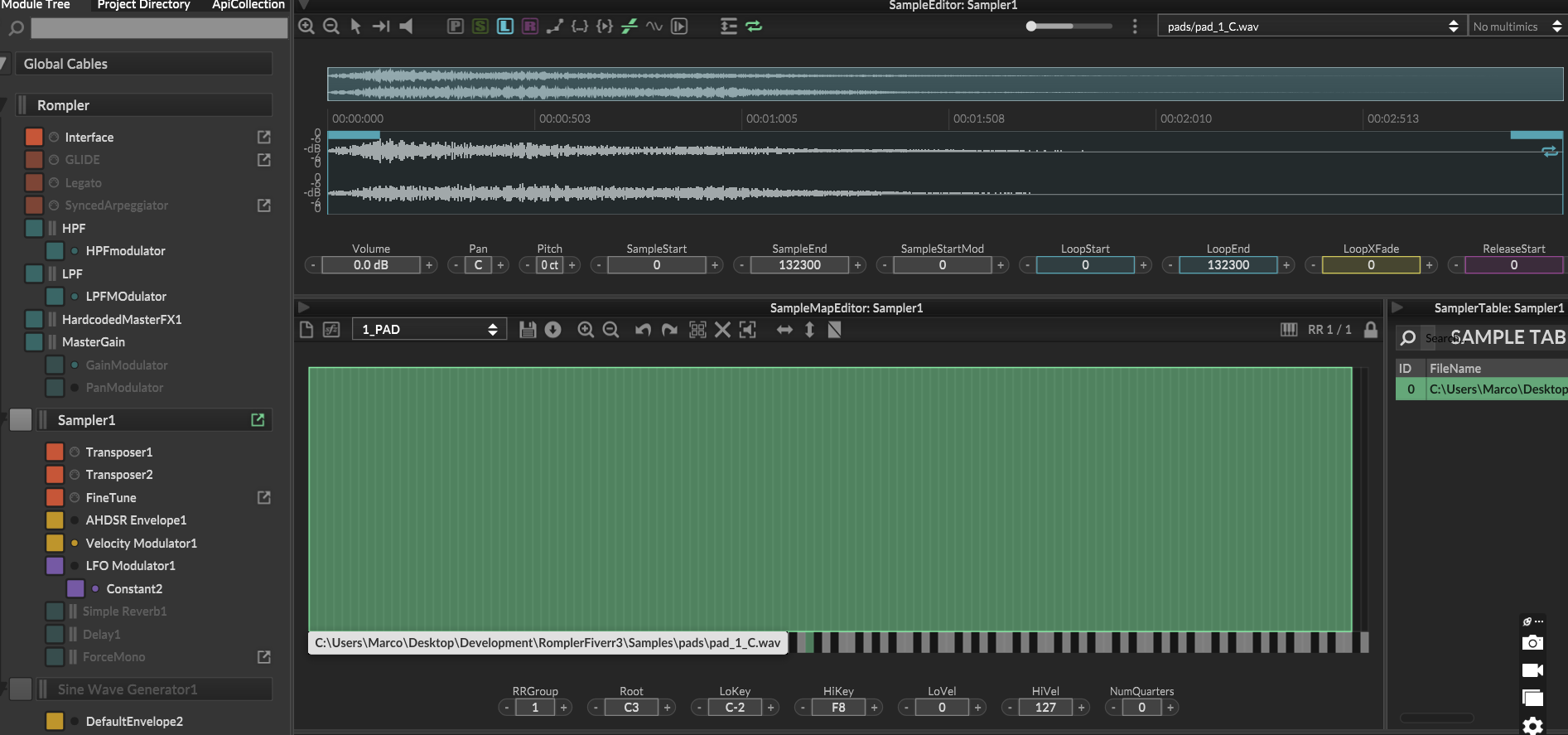Select HPFmodulator in the tree
Screen dimensions: 1568x735
[x=125, y=251]
